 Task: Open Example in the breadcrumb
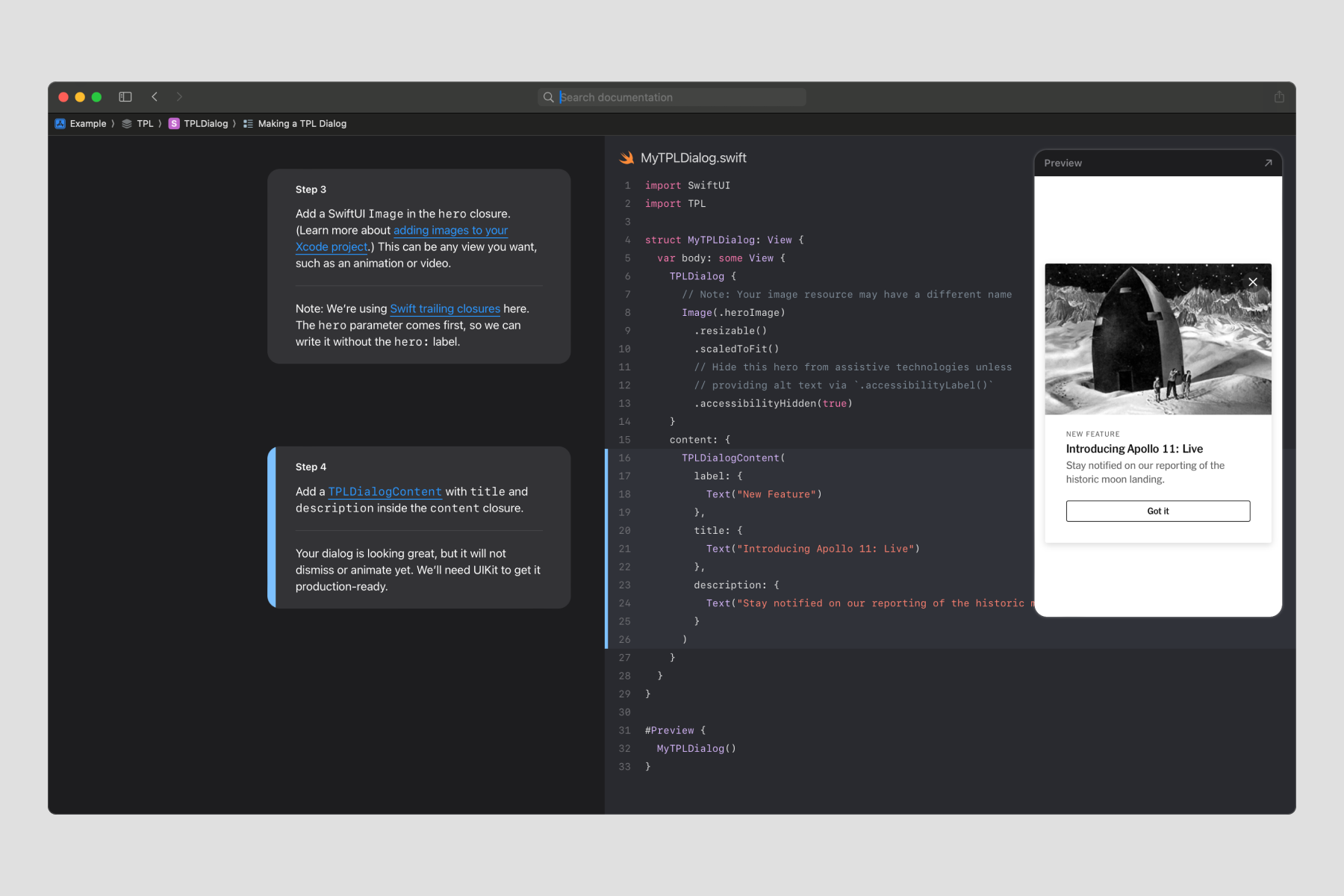click(x=88, y=124)
